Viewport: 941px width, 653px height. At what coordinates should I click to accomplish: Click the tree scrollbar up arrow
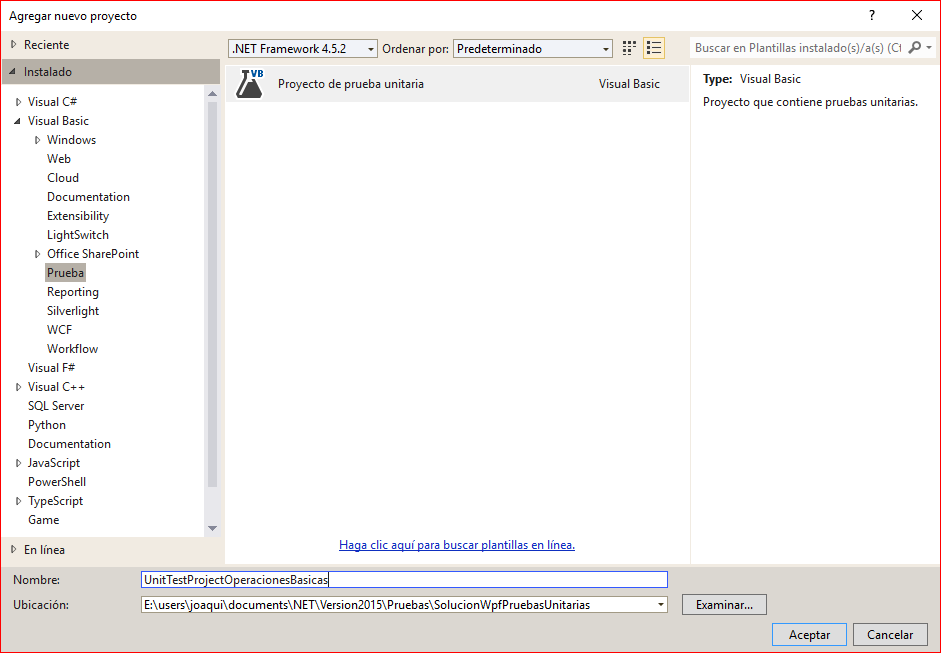click(x=212, y=94)
